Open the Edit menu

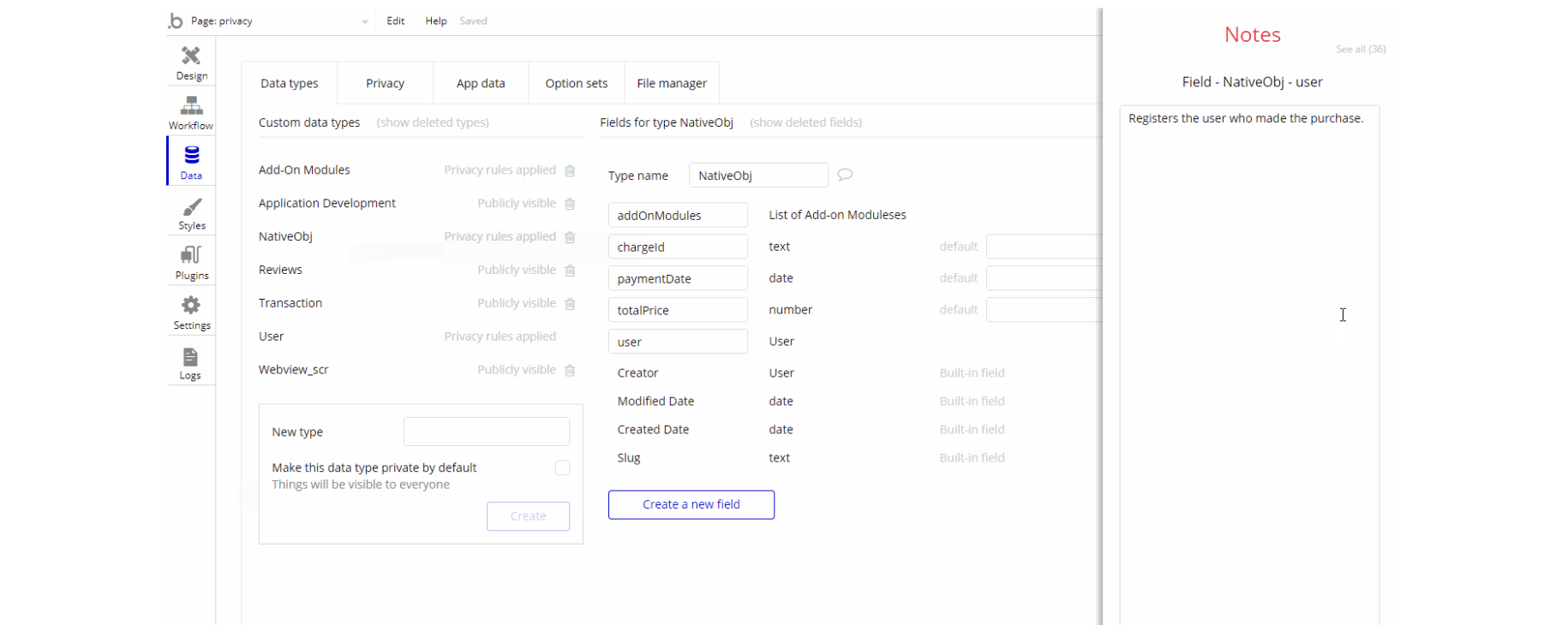395,21
